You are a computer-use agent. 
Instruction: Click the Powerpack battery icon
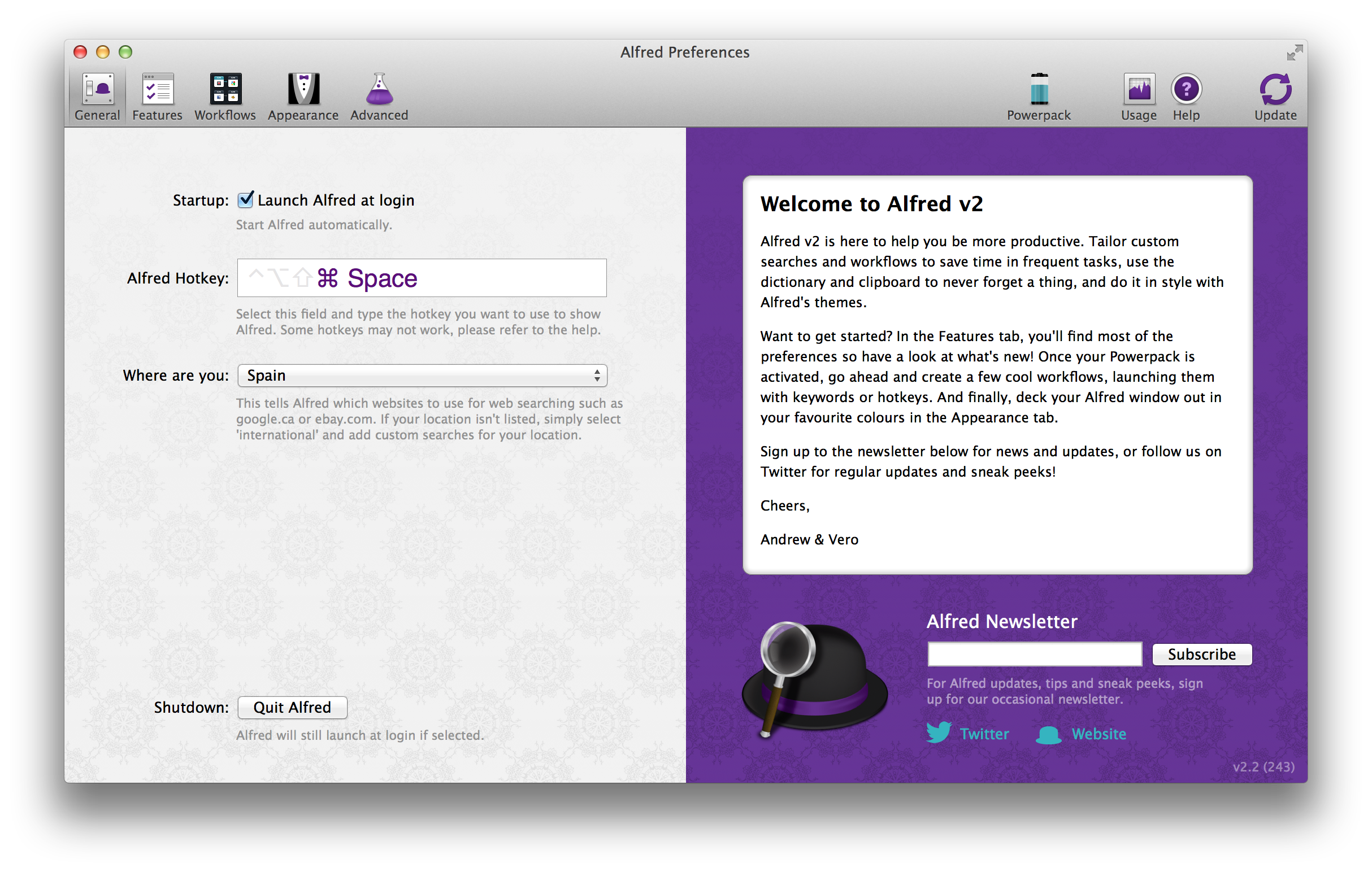pyautogui.click(x=1039, y=89)
